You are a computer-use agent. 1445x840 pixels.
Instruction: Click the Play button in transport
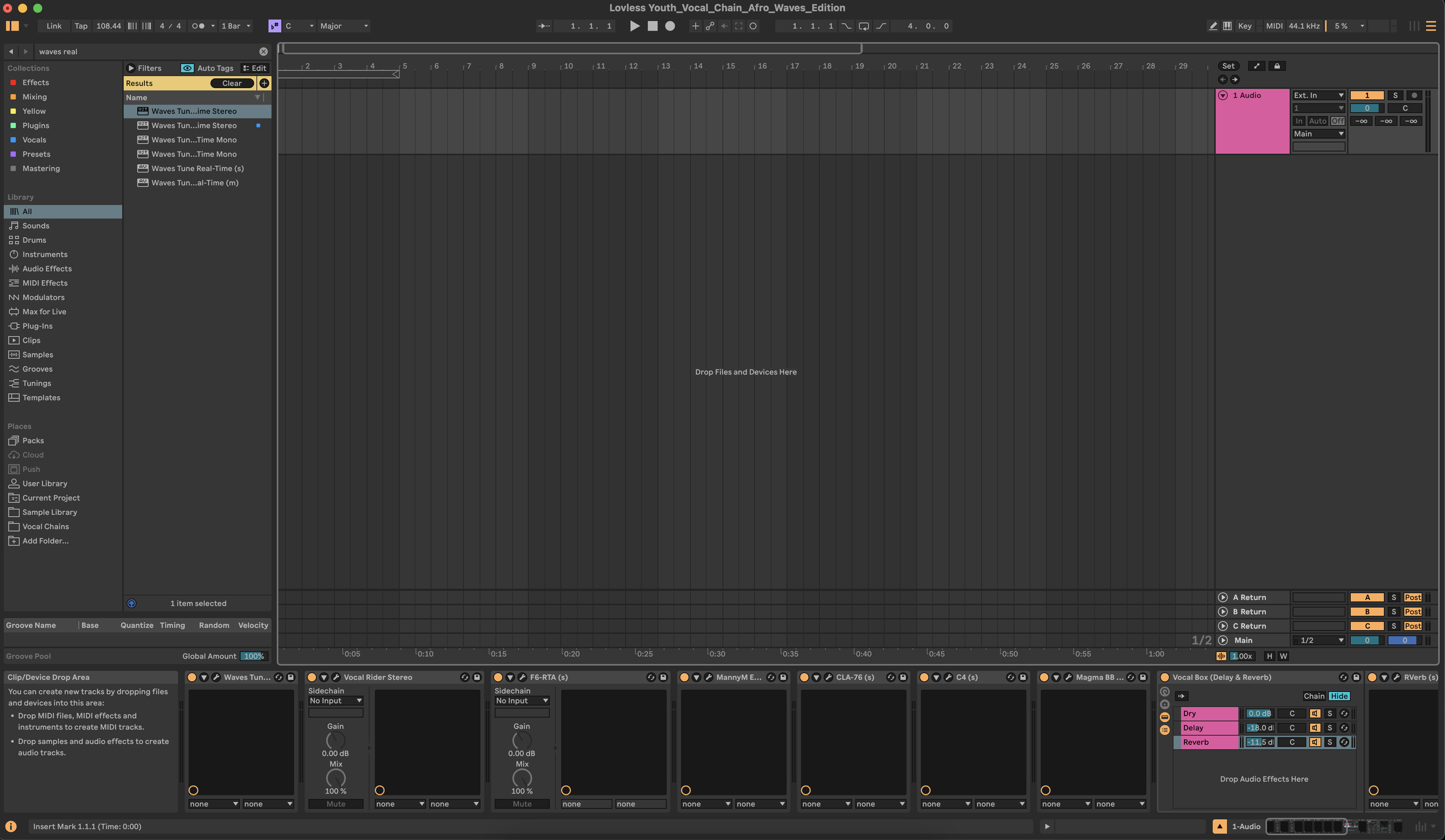click(x=634, y=26)
